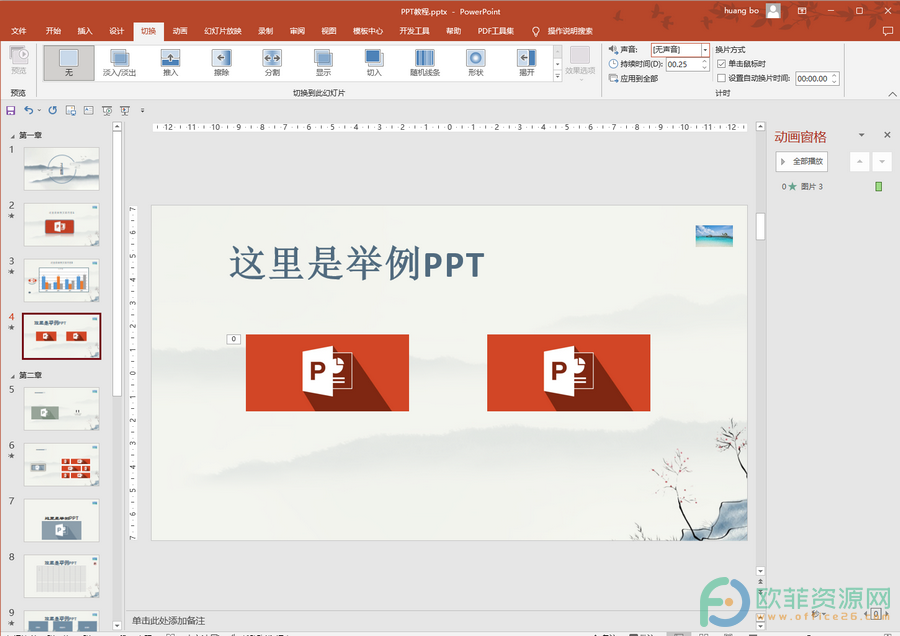Open the 声音 sound dropdown
Image resolution: width=900 pixels, height=636 pixels.
point(705,50)
